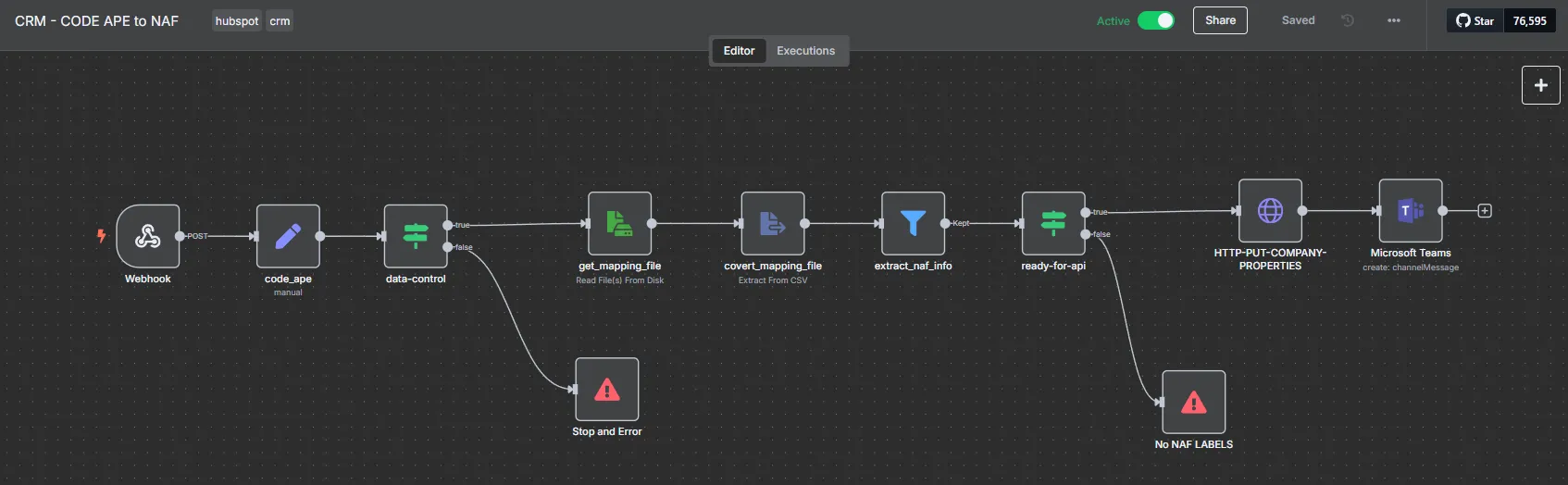The width and height of the screenshot is (1568, 485).
Task: Click the crm tag
Action: click(280, 21)
